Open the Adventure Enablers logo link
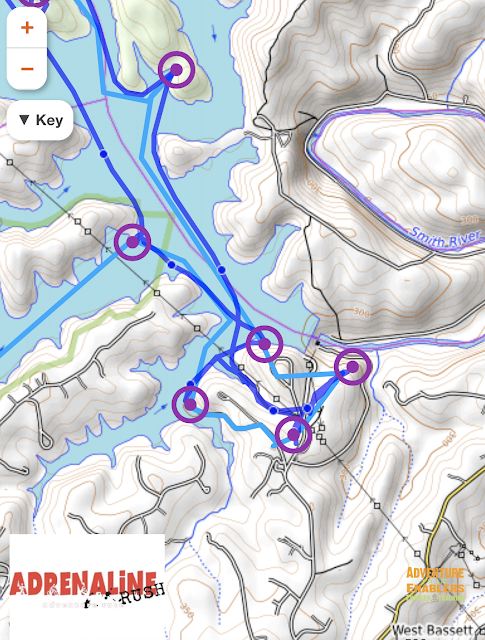485x640 pixels. coord(435,584)
